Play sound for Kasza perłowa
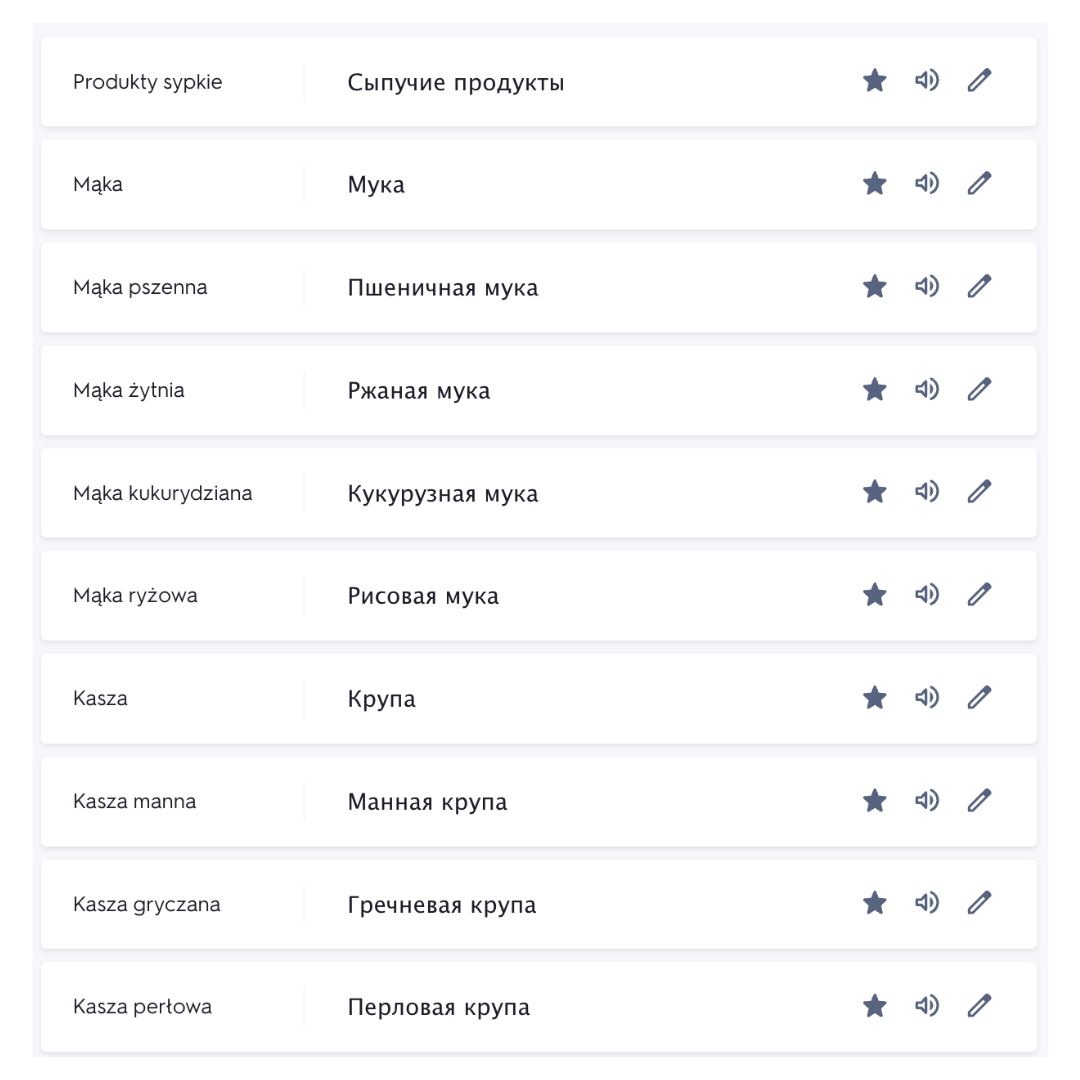1080x1080 pixels. pos(926,1006)
